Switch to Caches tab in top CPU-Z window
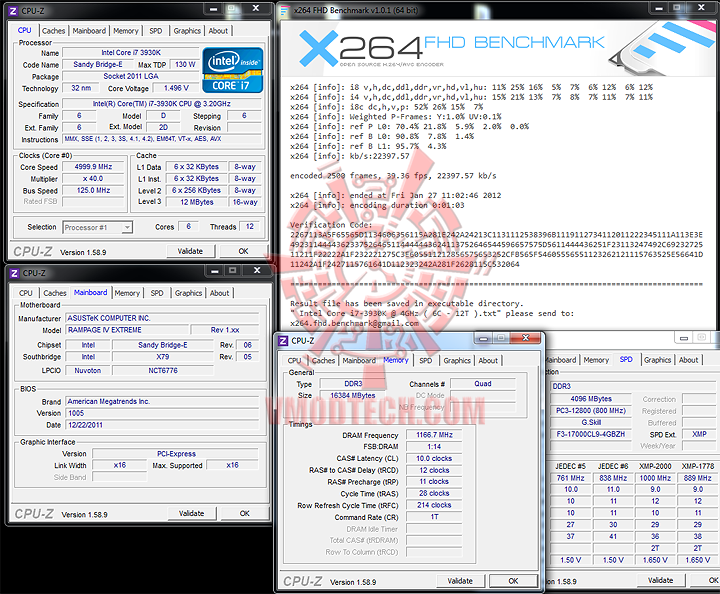720x594 pixels. (53, 31)
